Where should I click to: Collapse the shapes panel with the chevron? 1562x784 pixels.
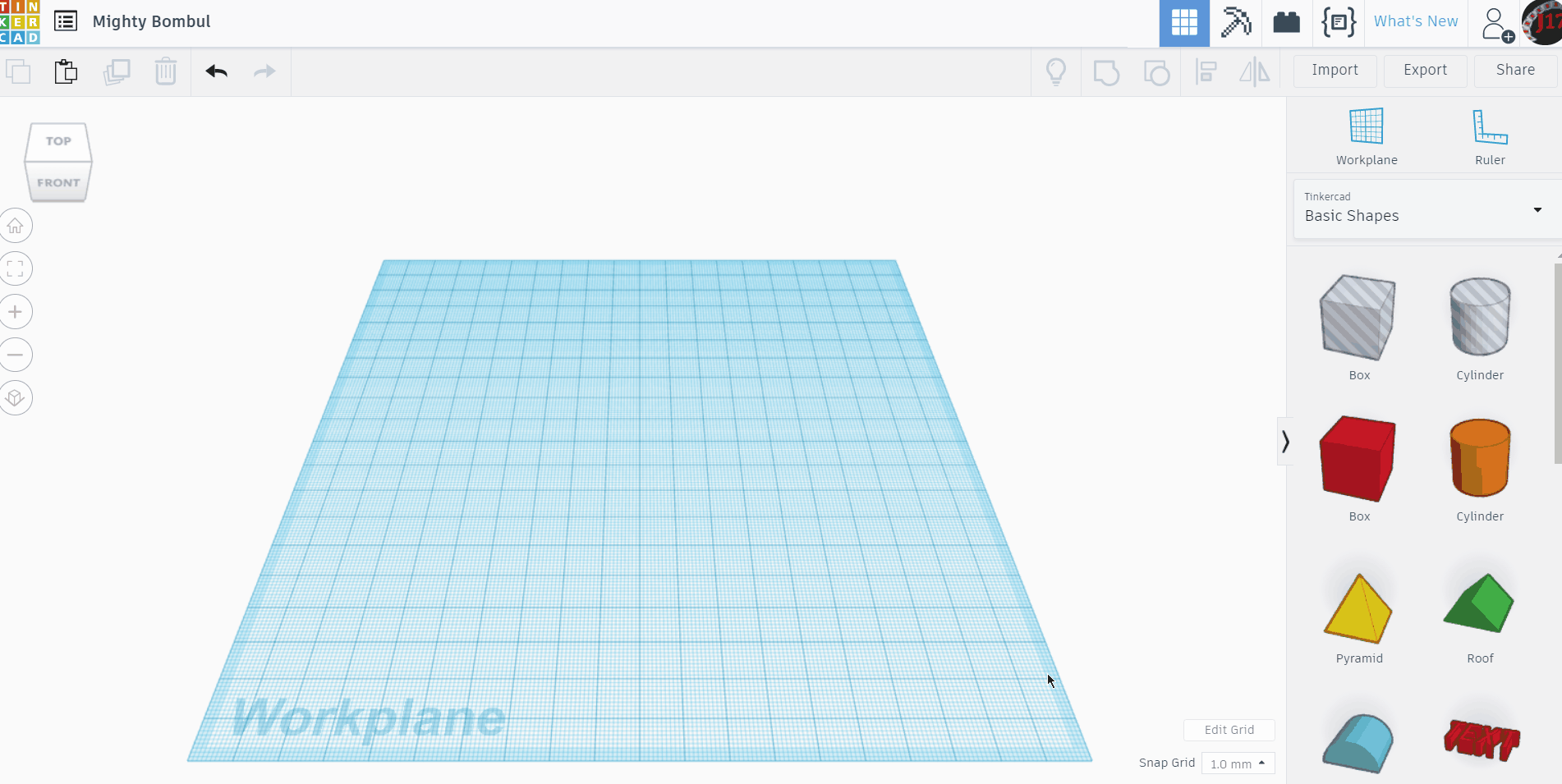point(1285,441)
